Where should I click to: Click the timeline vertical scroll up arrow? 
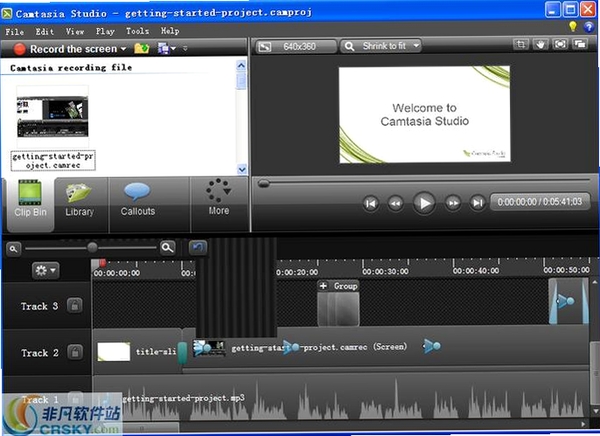[x=594, y=283]
